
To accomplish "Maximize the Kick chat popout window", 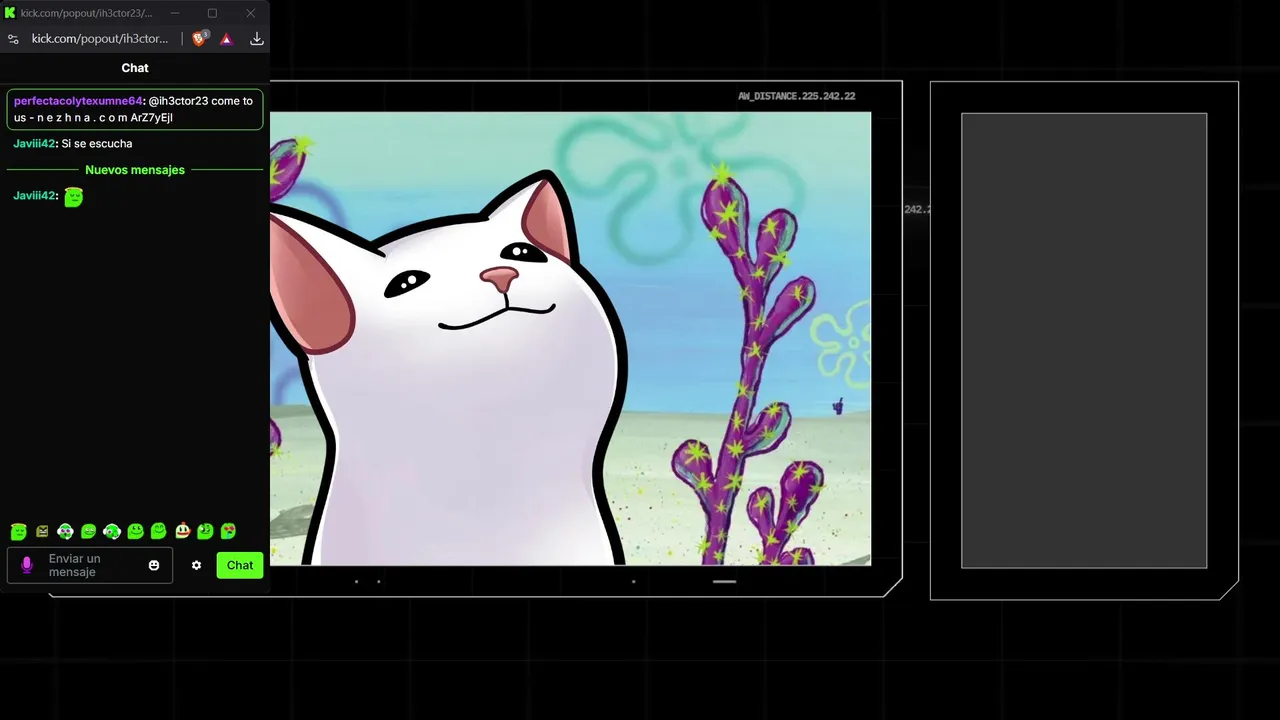I will coord(212,13).
